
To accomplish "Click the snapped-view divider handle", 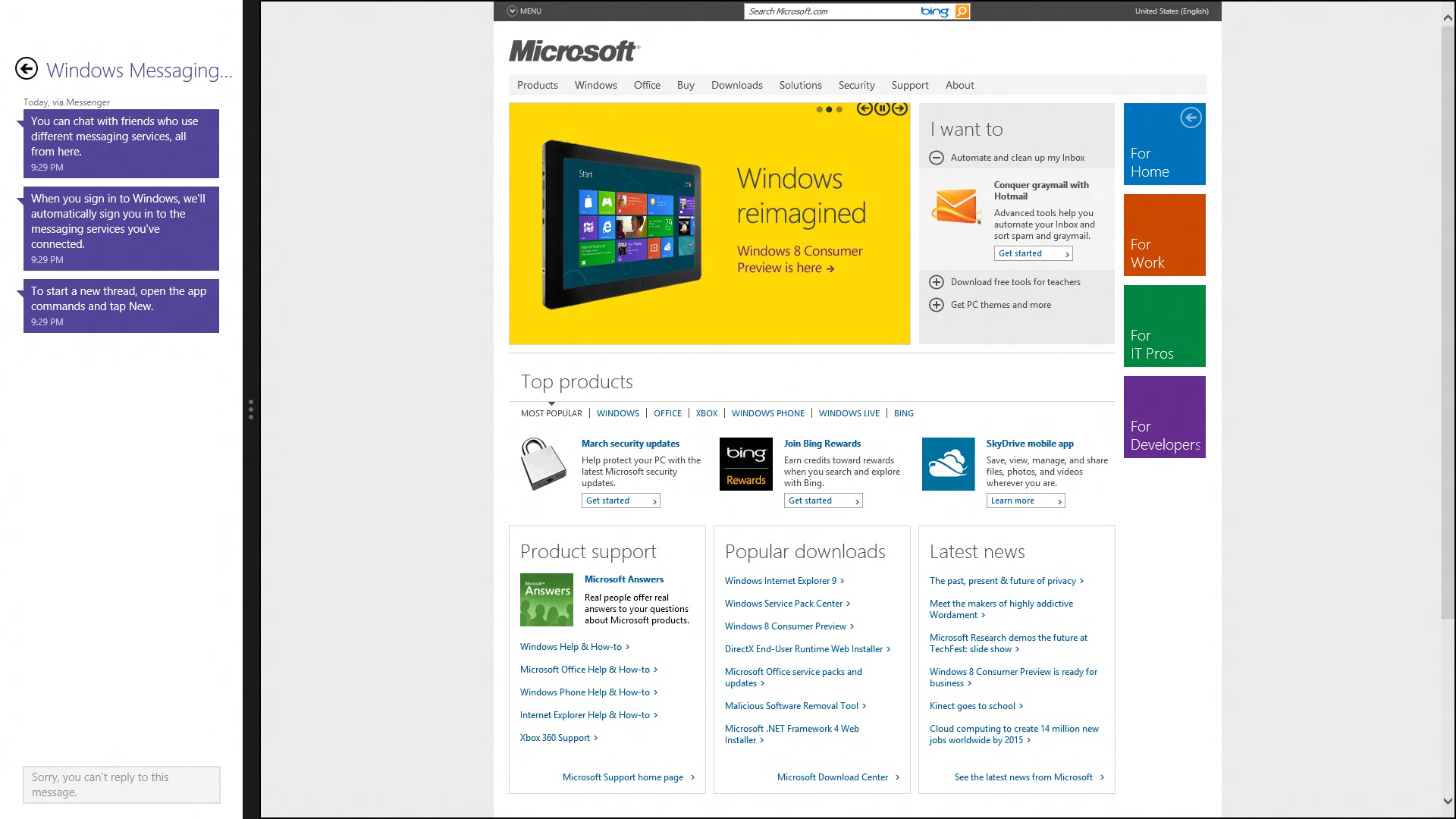I will (251, 409).
